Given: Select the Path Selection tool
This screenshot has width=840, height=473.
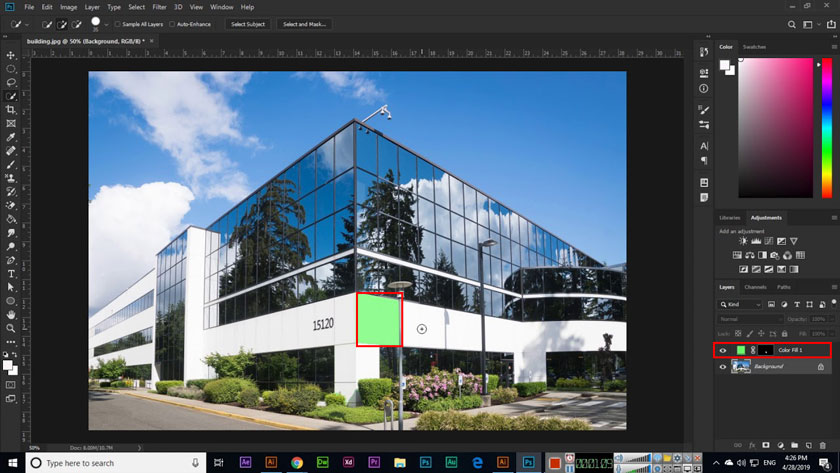Looking at the screenshot, I should (10, 288).
